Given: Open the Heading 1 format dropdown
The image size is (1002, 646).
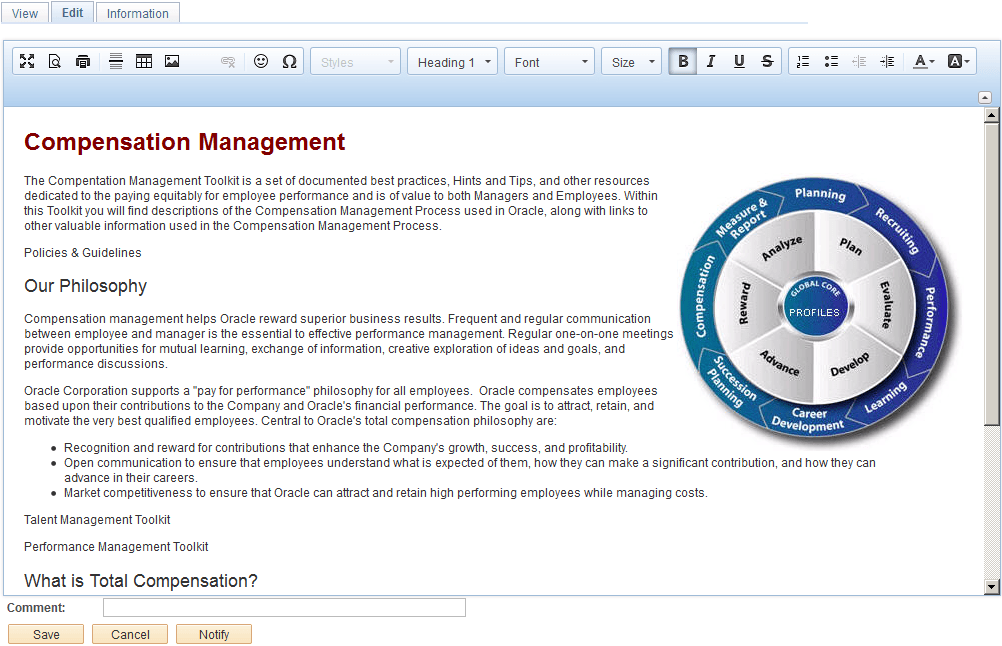Looking at the screenshot, I should point(452,62).
